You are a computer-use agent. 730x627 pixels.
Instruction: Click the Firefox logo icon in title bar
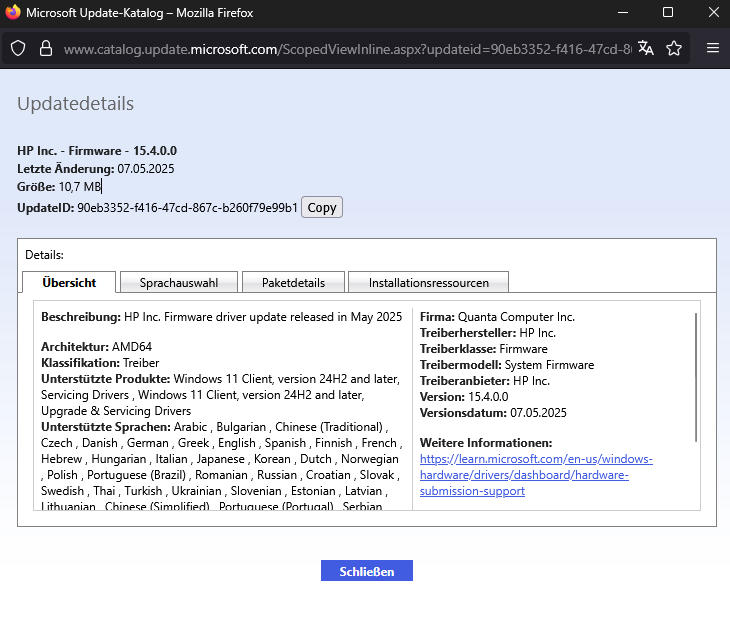(13, 12)
